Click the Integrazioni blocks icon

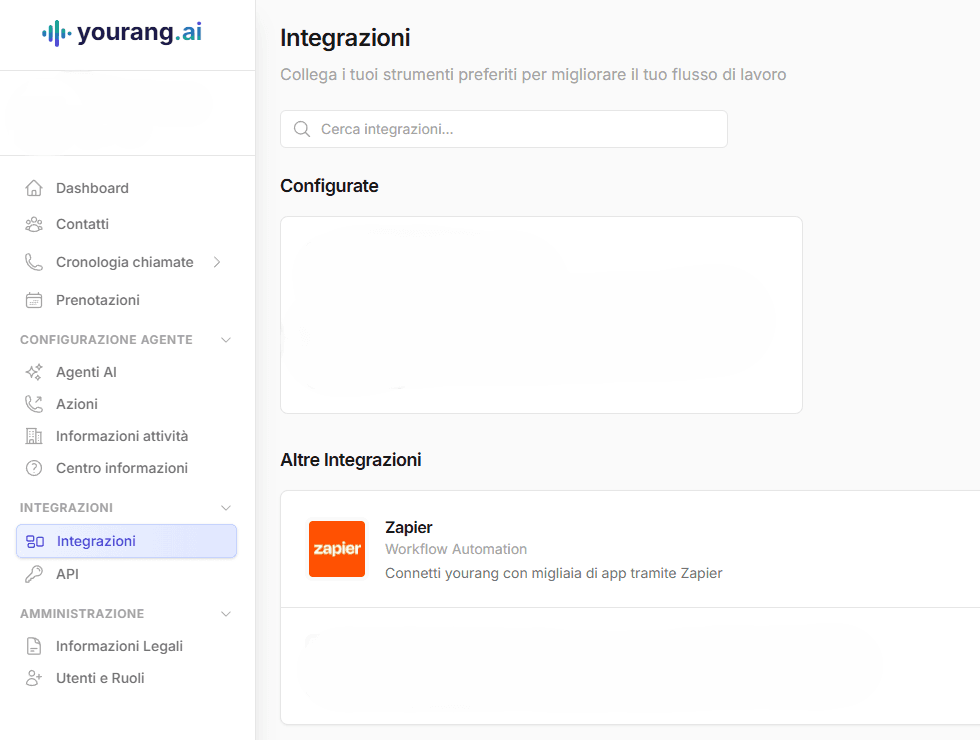[35, 541]
